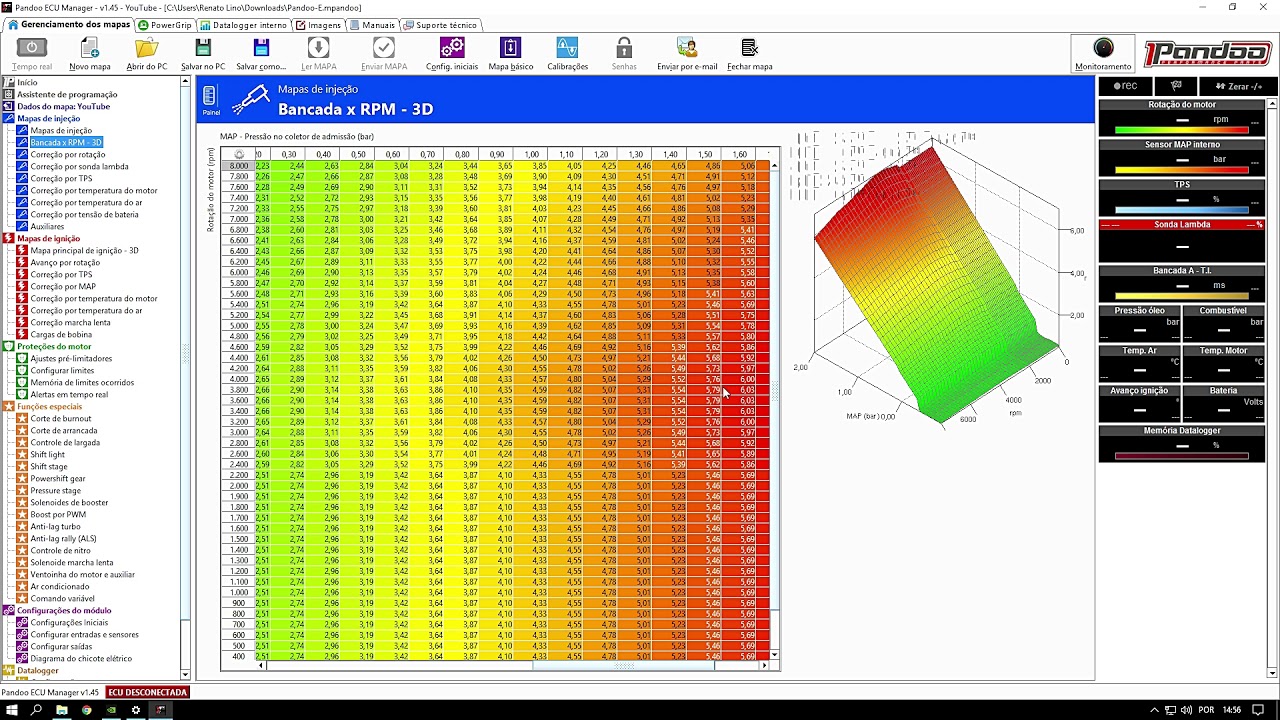Switch to the PowerGrip tab

click(165, 24)
